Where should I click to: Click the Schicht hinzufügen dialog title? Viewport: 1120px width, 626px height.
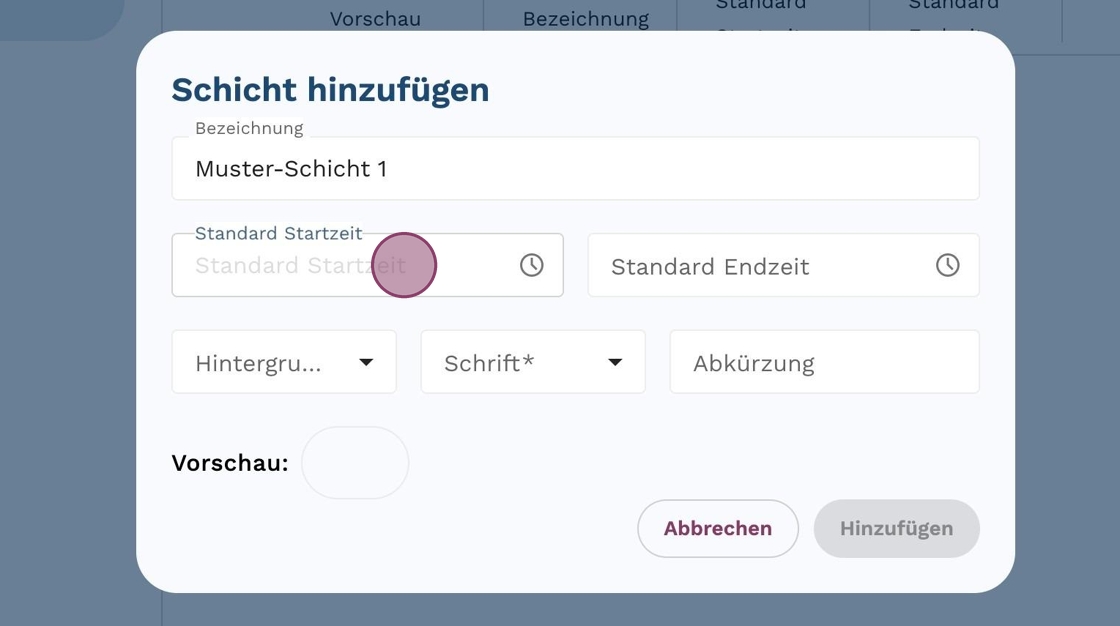tap(330, 90)
